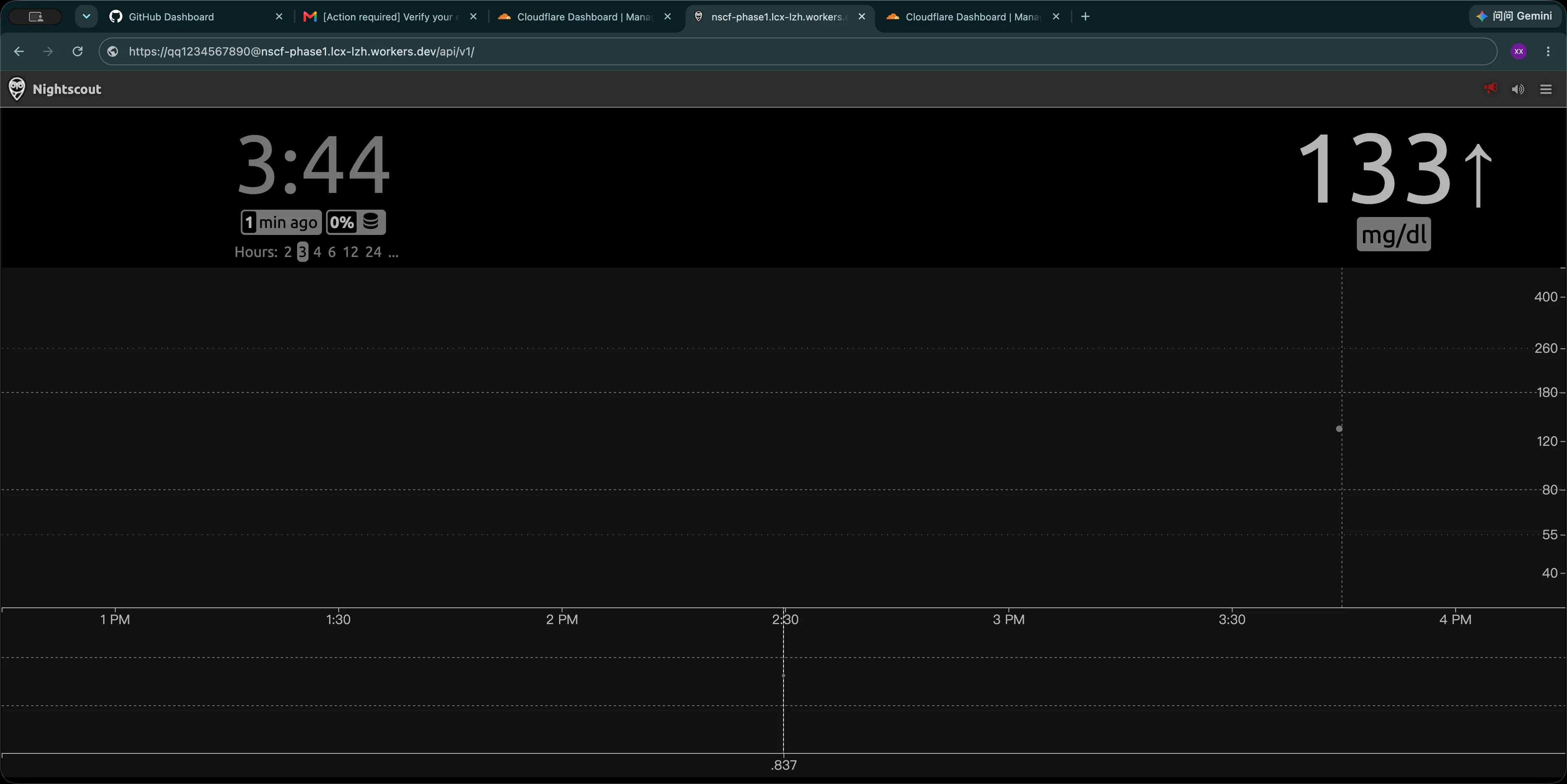Click the 3:44 clock display
Screen dimensions: 1567x784
(313, 166)
